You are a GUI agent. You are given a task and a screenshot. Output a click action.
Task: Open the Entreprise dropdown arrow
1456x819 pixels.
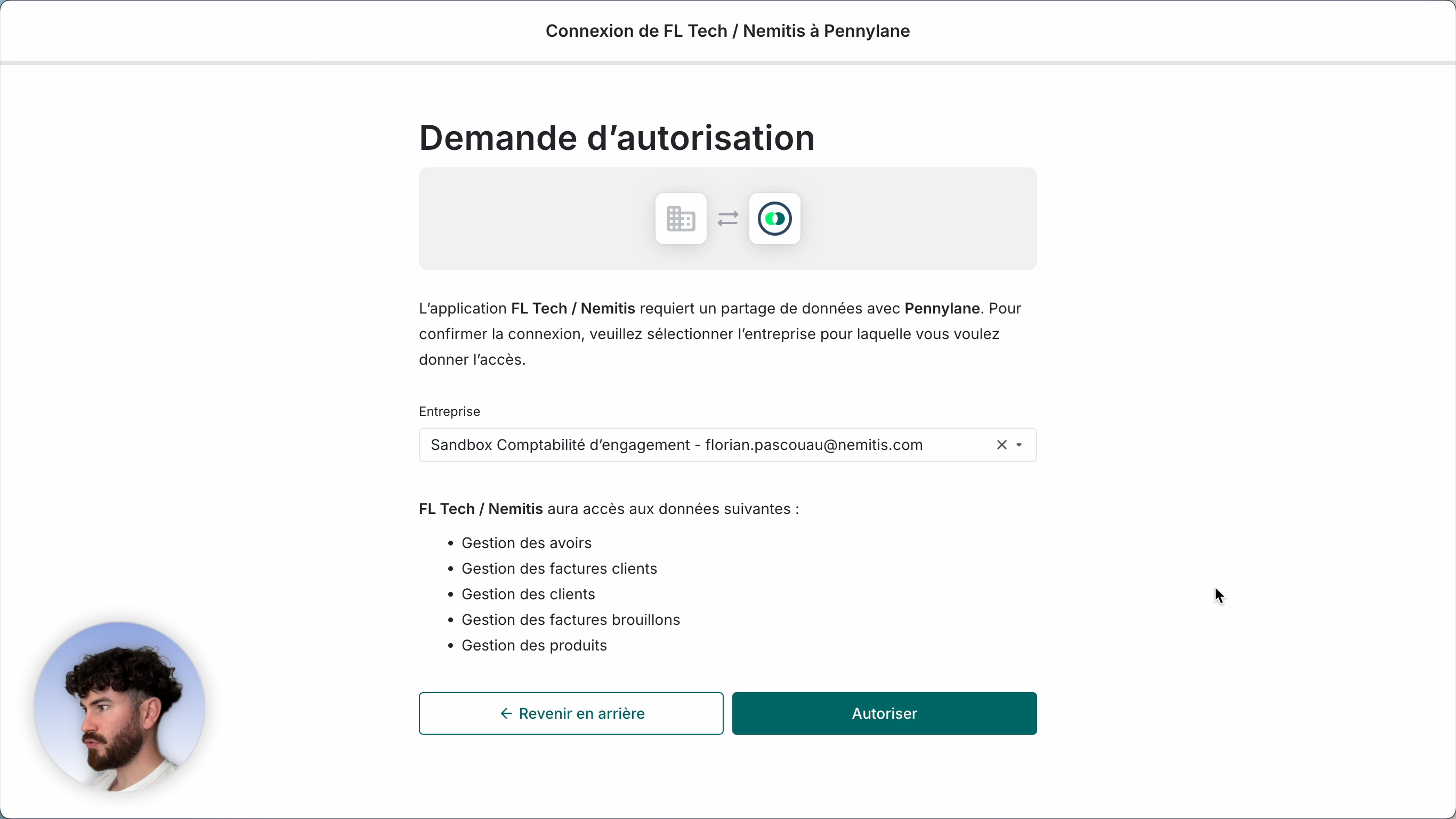click(1019, 445)
